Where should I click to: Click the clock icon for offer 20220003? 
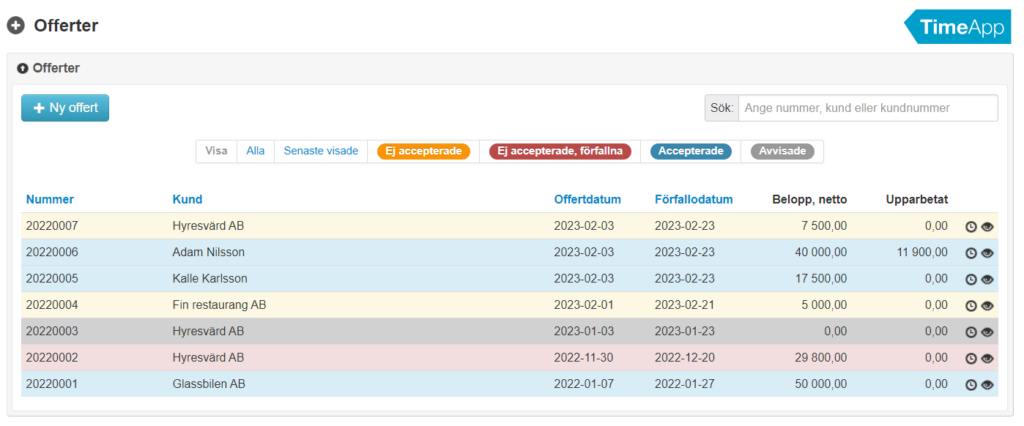[x=970, y=332]
